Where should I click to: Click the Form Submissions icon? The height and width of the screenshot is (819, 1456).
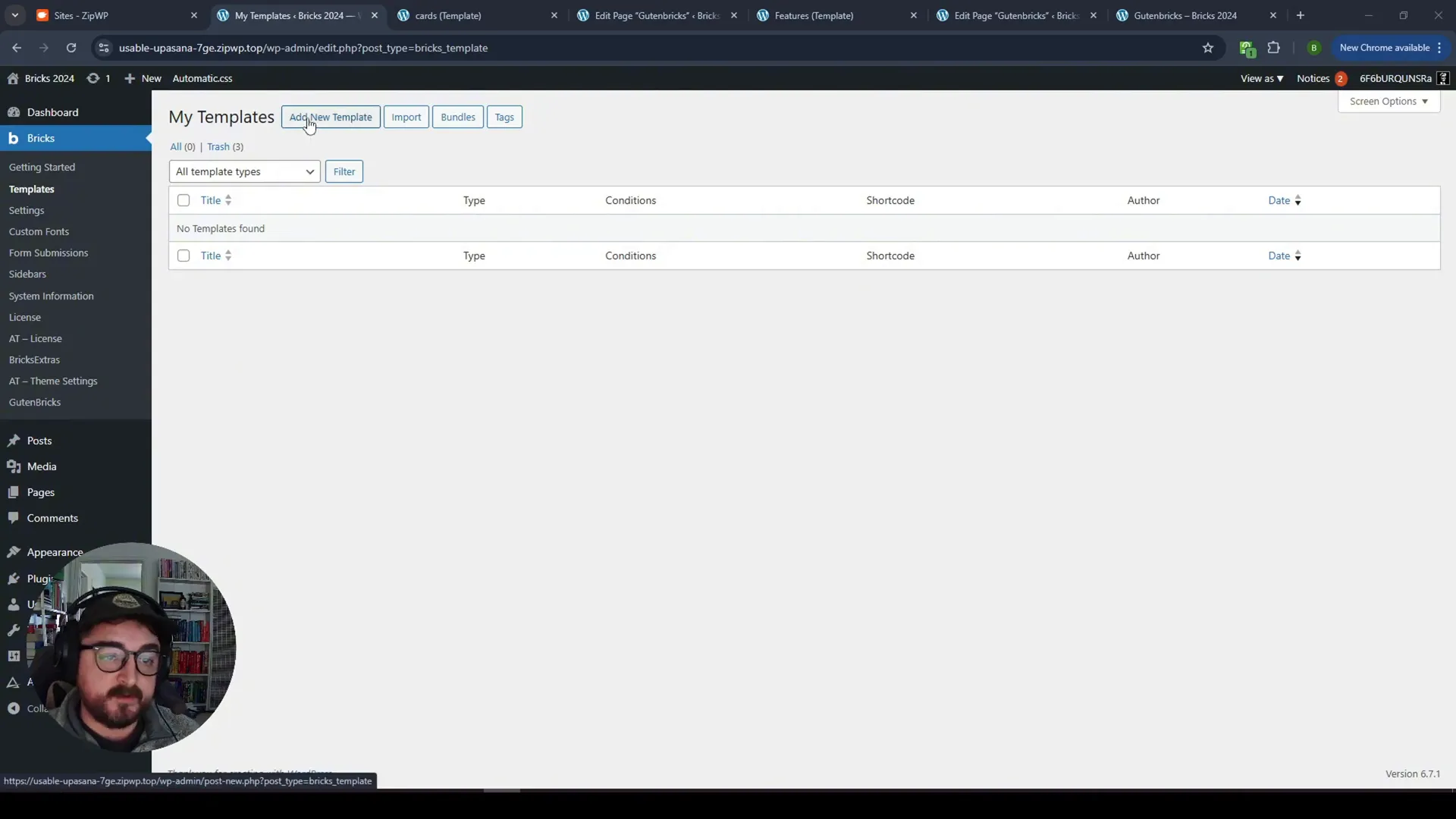click(48, 252)
